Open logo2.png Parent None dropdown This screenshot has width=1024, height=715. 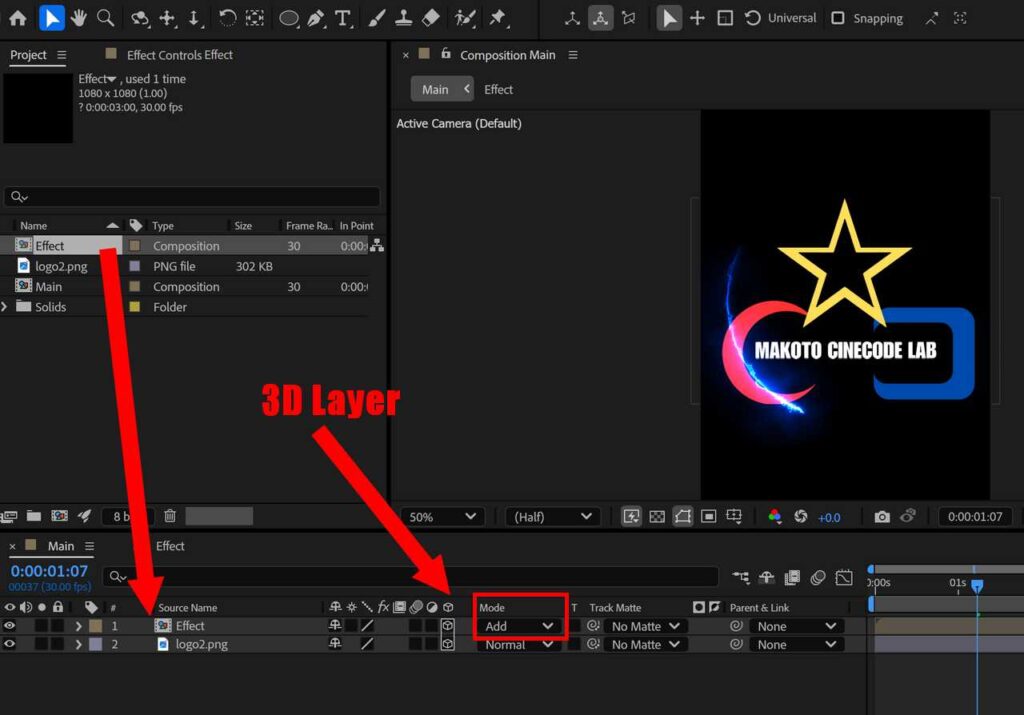(x=797, y=644)
